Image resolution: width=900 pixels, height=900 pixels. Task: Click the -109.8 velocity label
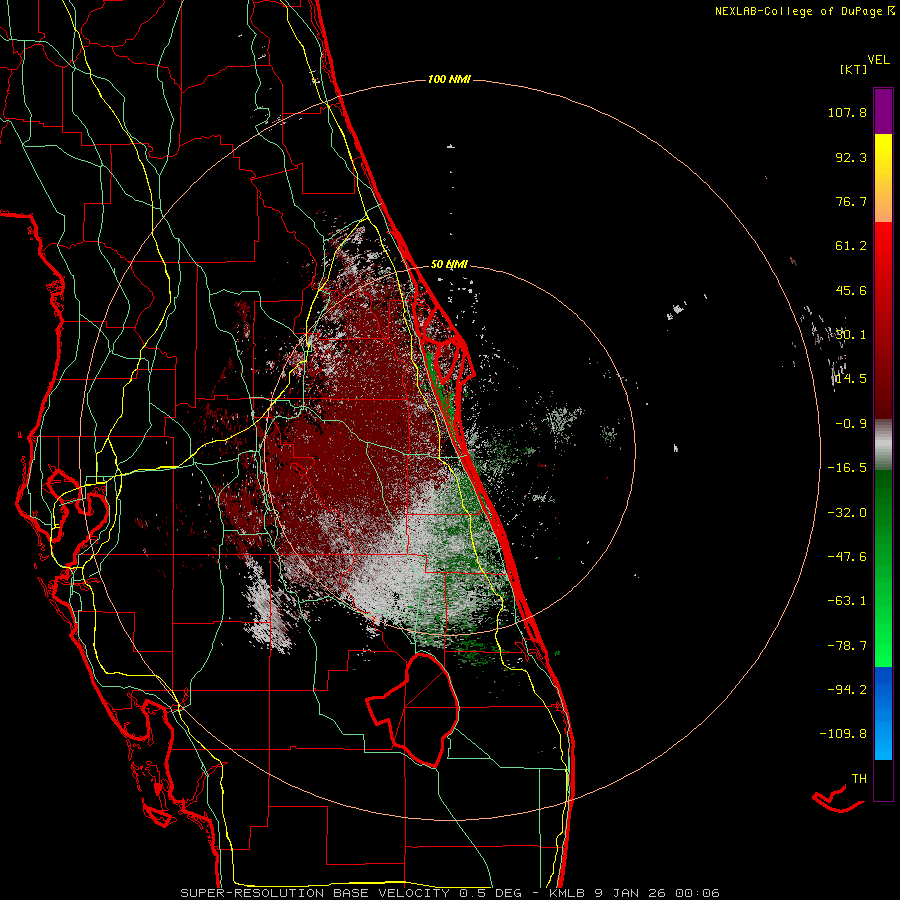(843, 734)
